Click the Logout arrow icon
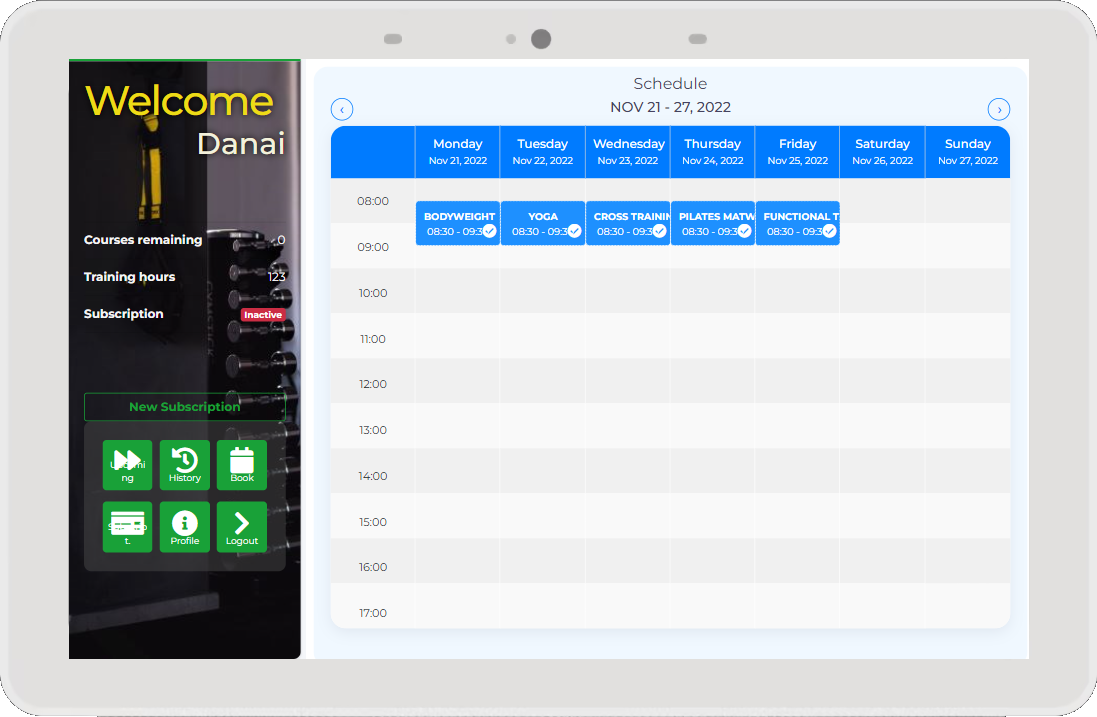 point(242,527)
